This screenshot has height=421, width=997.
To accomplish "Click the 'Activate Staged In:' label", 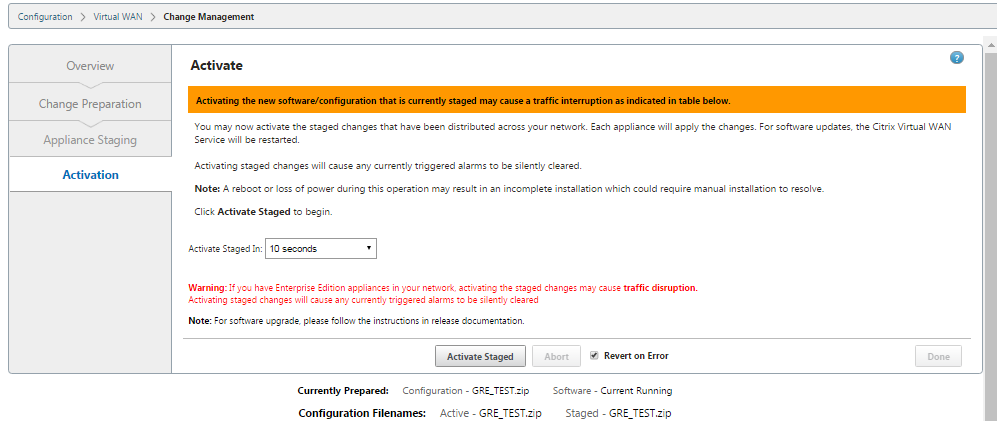I will click(x=226, y=249).
